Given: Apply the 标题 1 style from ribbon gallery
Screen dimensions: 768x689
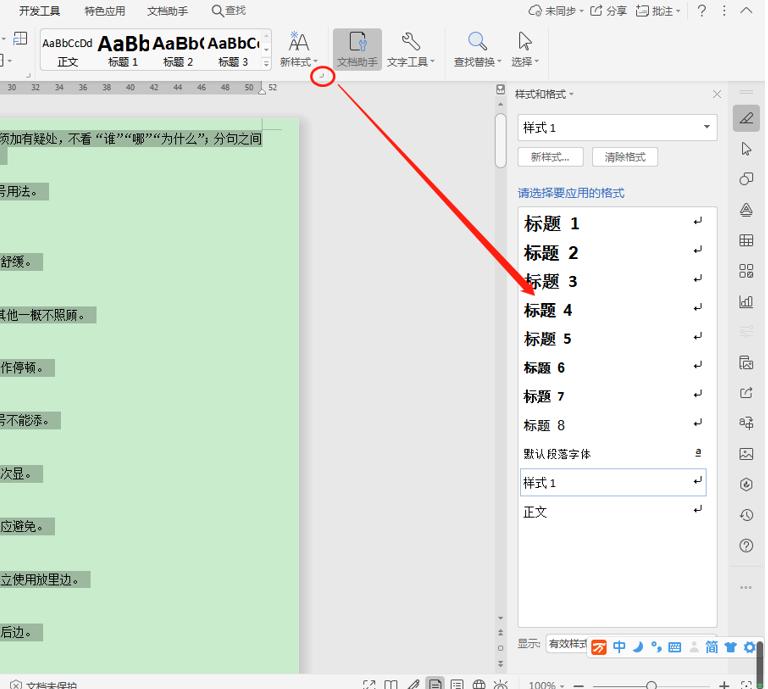Looking at the screenshot, I should 123,50.
